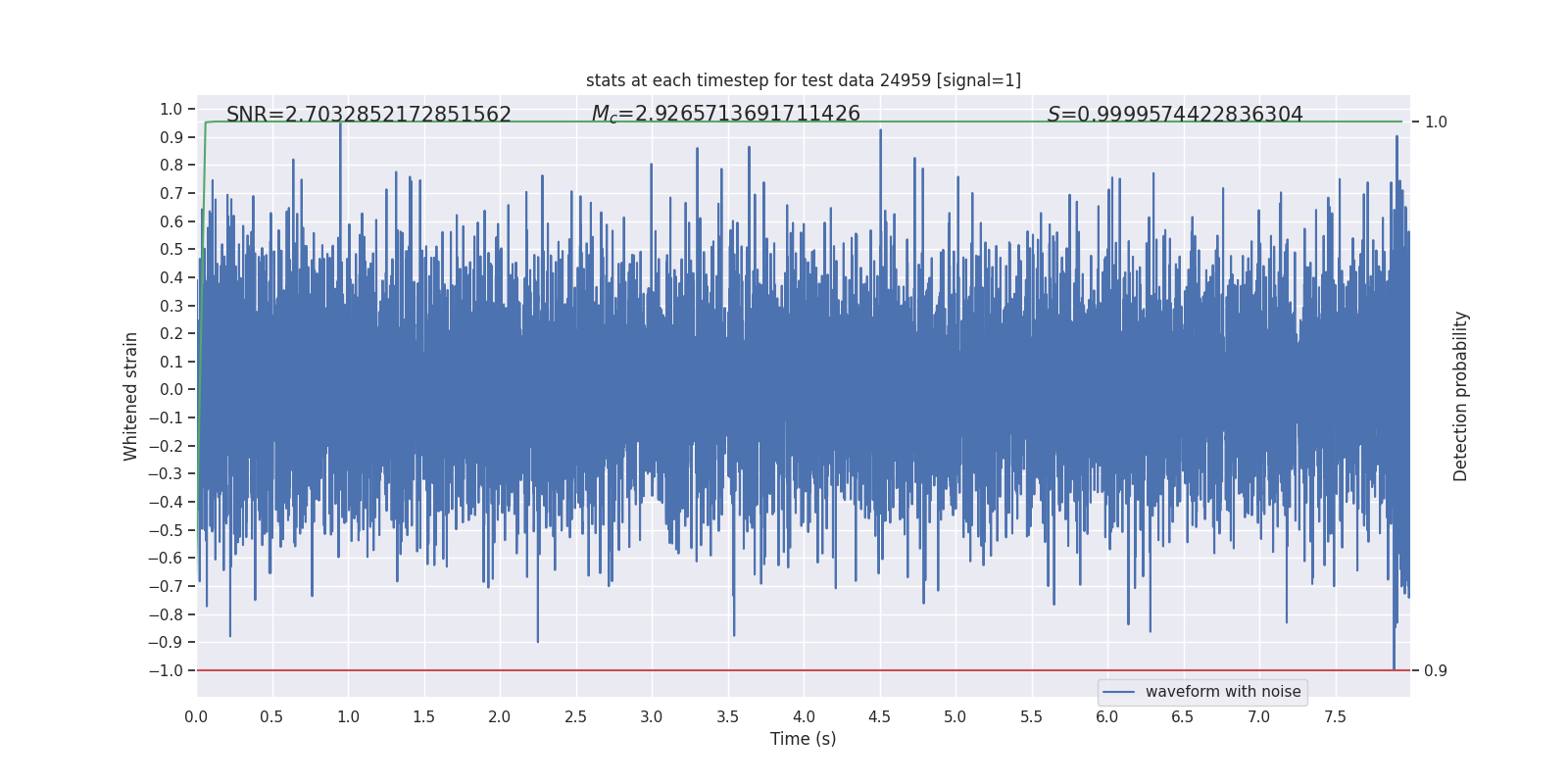Click the Whitened strain tick label −0.6
The height and width of the screenshot is (784, 1568).
tap(166, 558)
